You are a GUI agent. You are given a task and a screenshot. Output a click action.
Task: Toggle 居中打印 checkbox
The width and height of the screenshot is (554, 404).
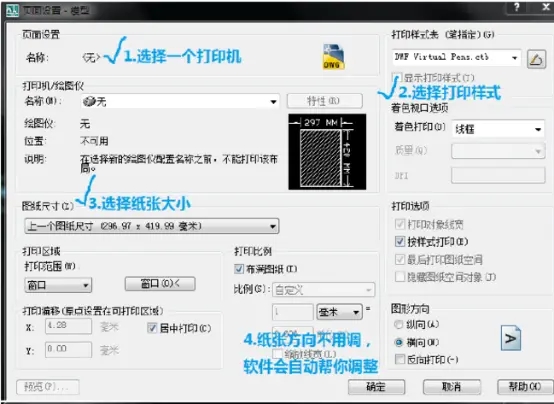(152, 328)
